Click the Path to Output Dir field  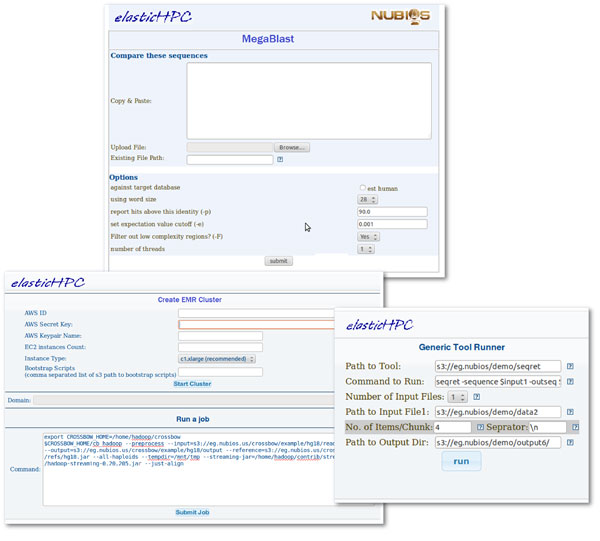[x=498, y=443]
